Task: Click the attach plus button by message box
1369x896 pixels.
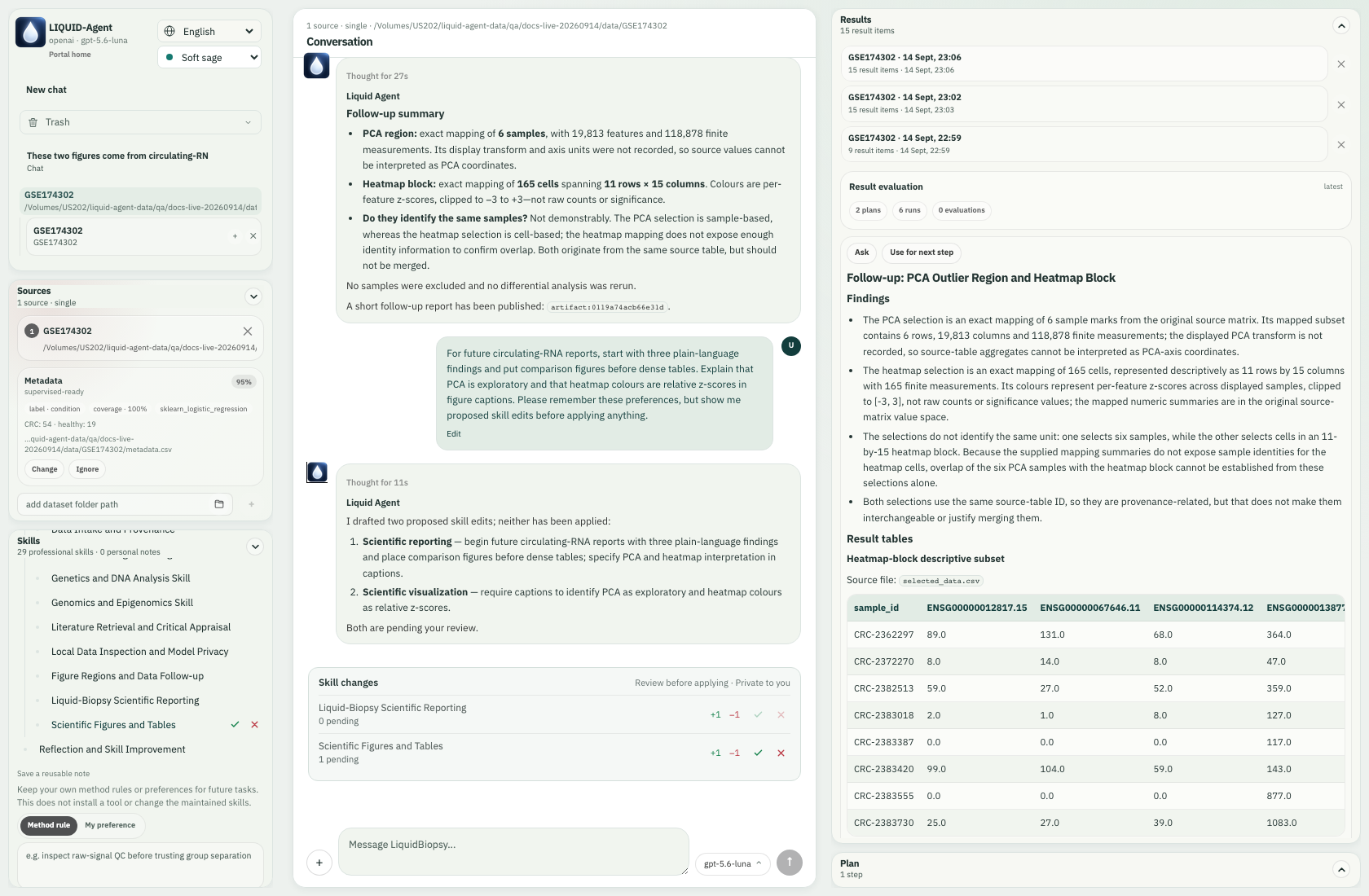Action: click(319, 863)
